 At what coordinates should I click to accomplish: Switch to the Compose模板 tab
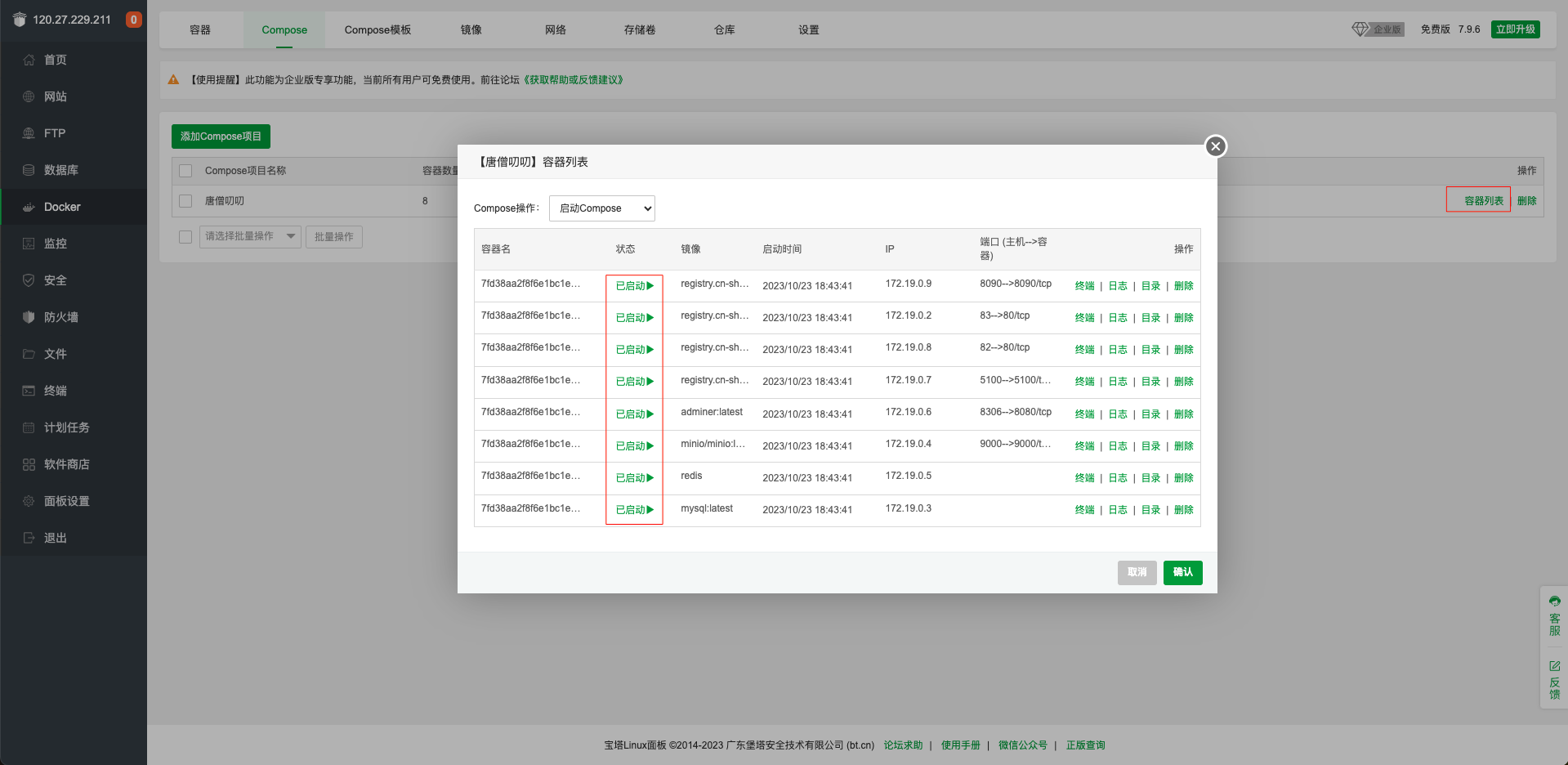pos(377,30)
